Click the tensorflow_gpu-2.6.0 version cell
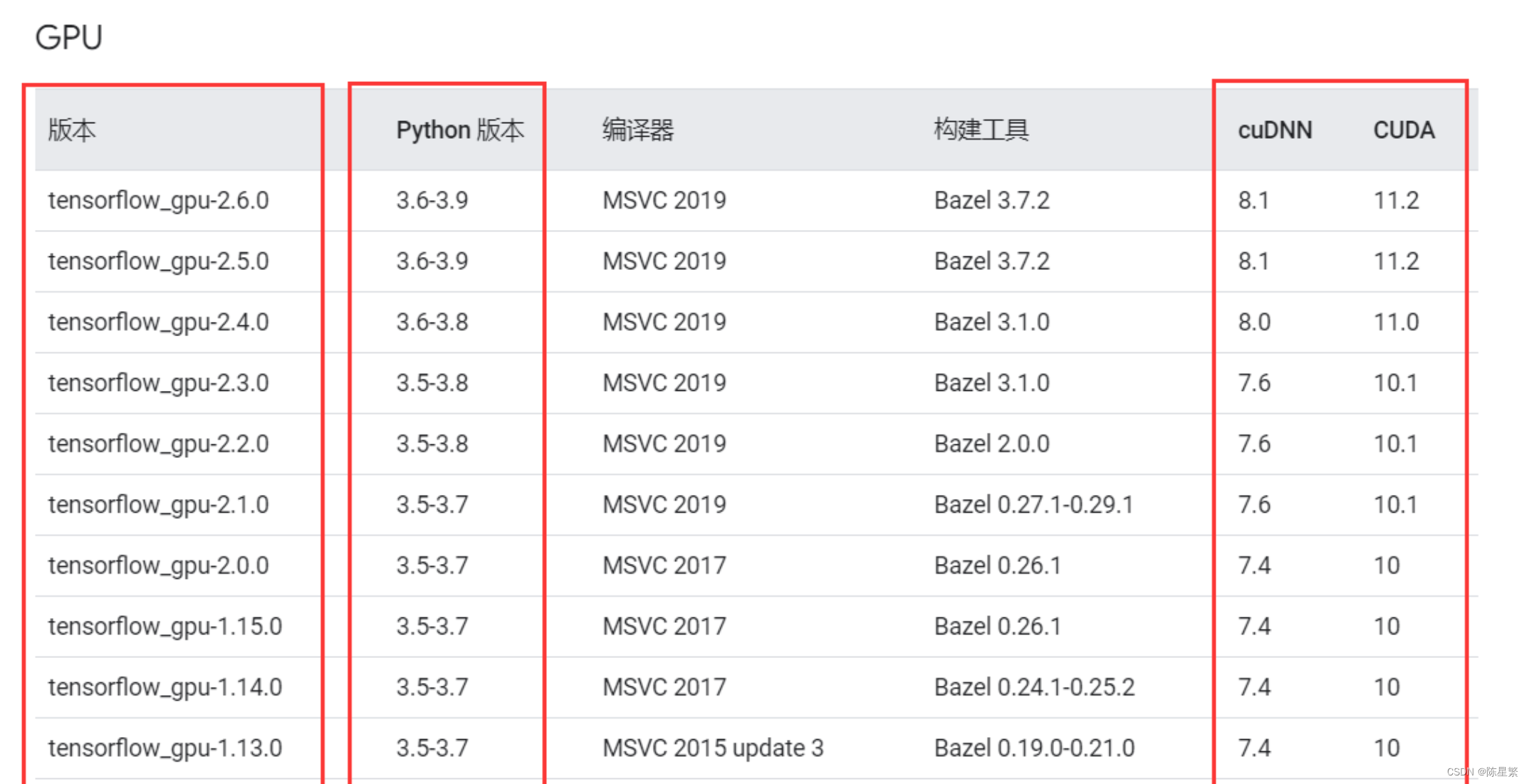 158,201
